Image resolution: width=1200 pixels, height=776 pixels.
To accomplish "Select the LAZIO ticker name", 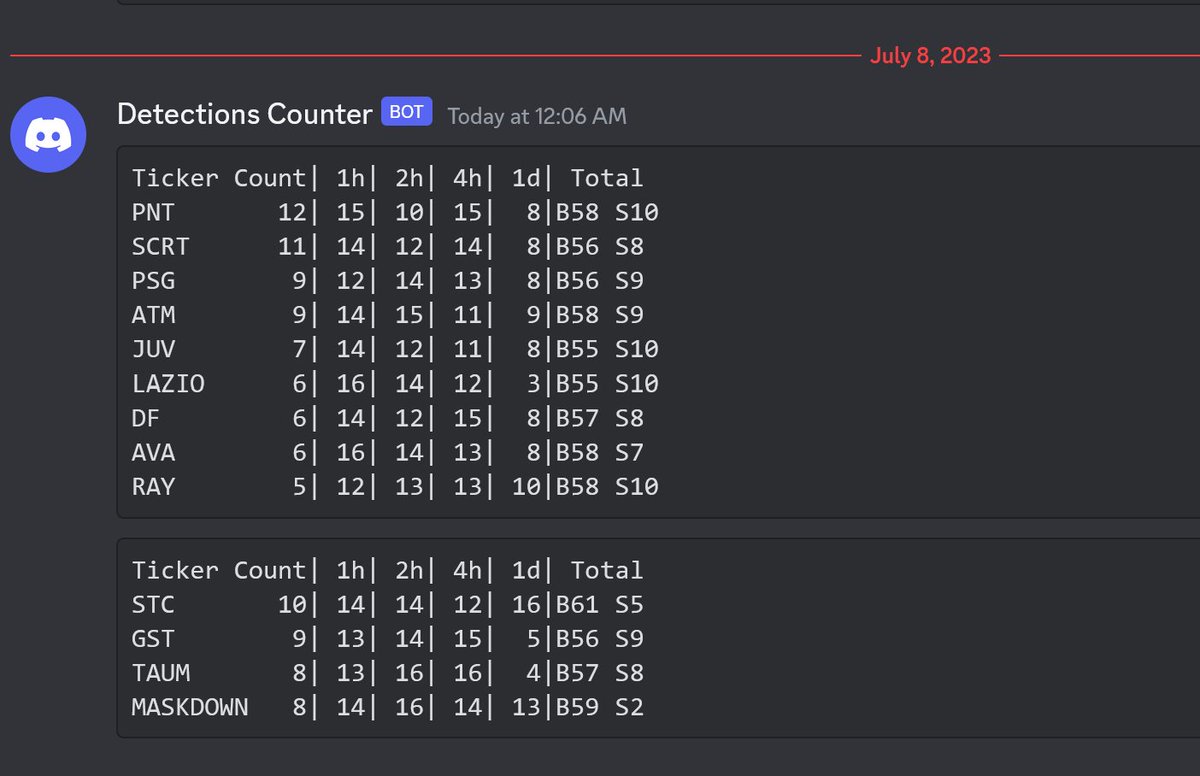I will 168,383.
